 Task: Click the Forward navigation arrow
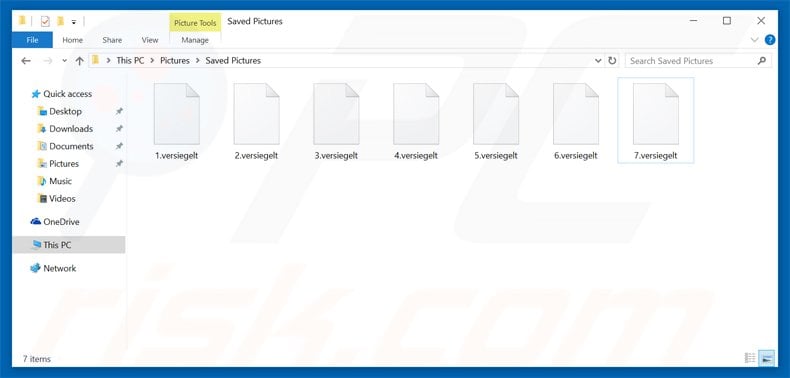48,61
